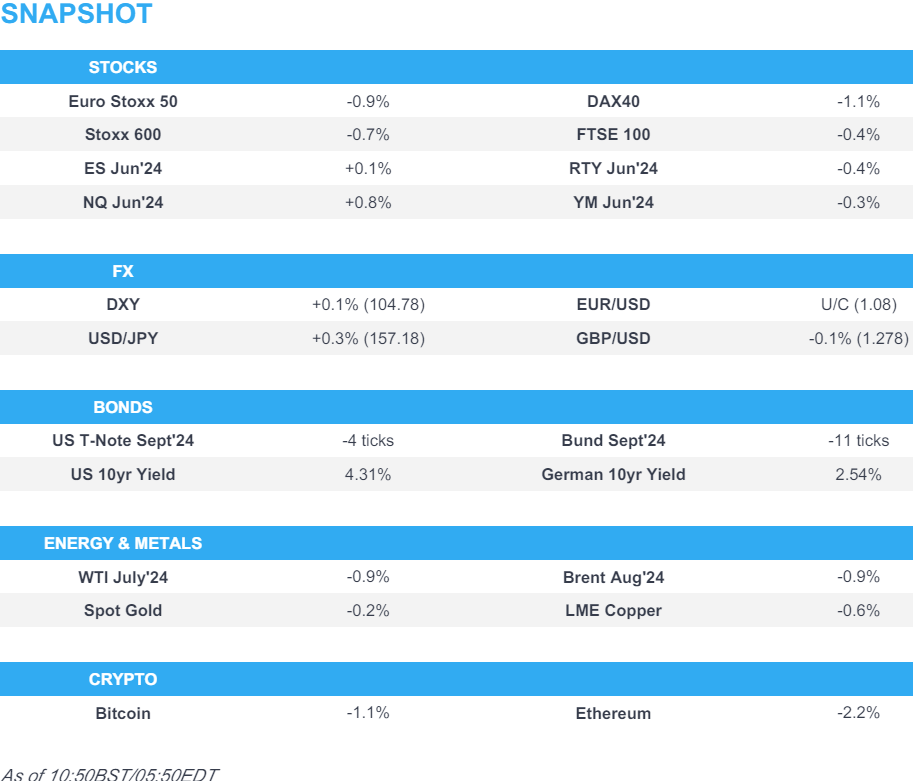Select the STOCKS section header

pos(123,68)
